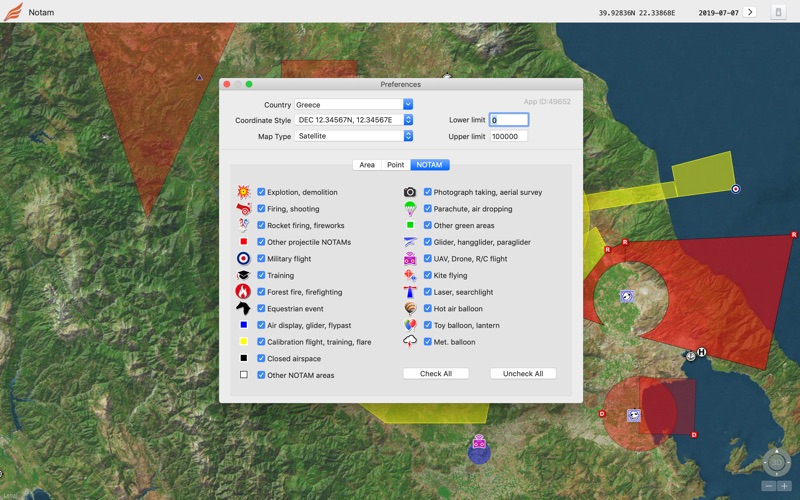Zoom in the map with the plus button
Image resolution: width=800 pixels, height=500 pixels.
point(784,486)
